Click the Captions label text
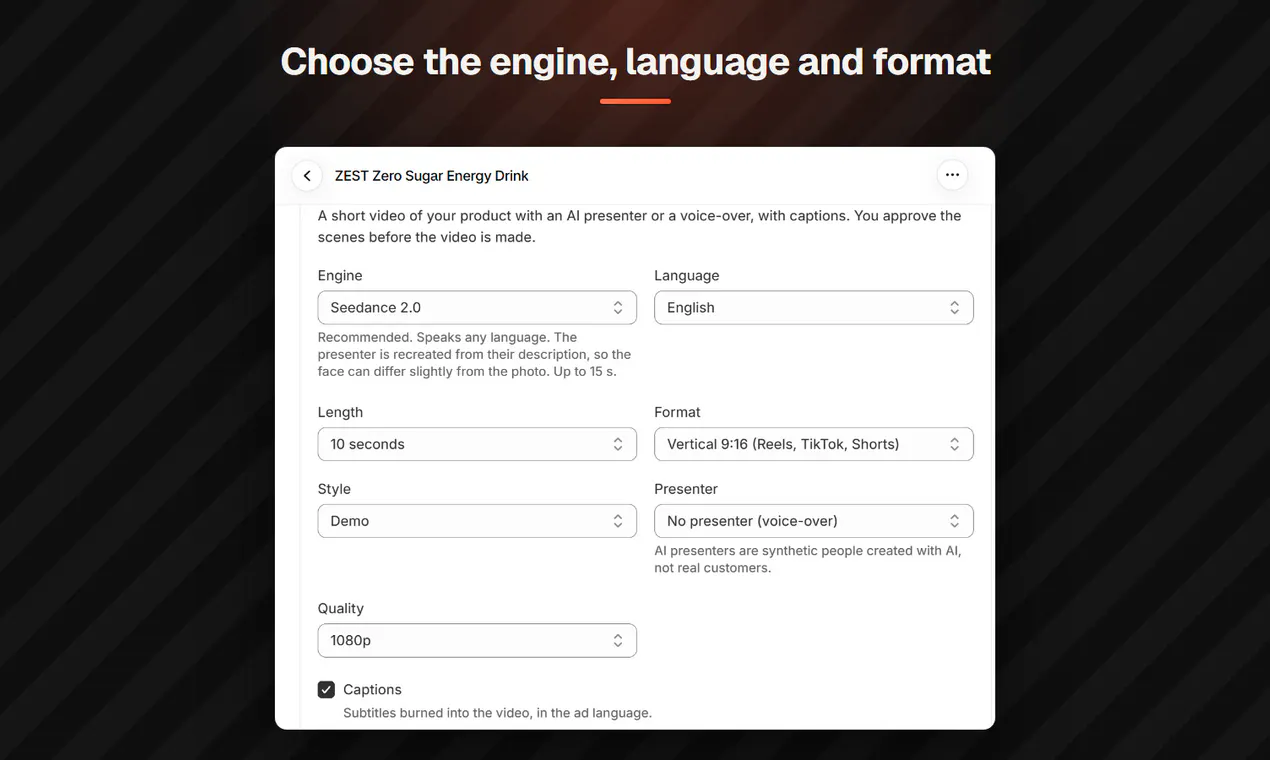The image size is (1270, 760). click(372, 690)
